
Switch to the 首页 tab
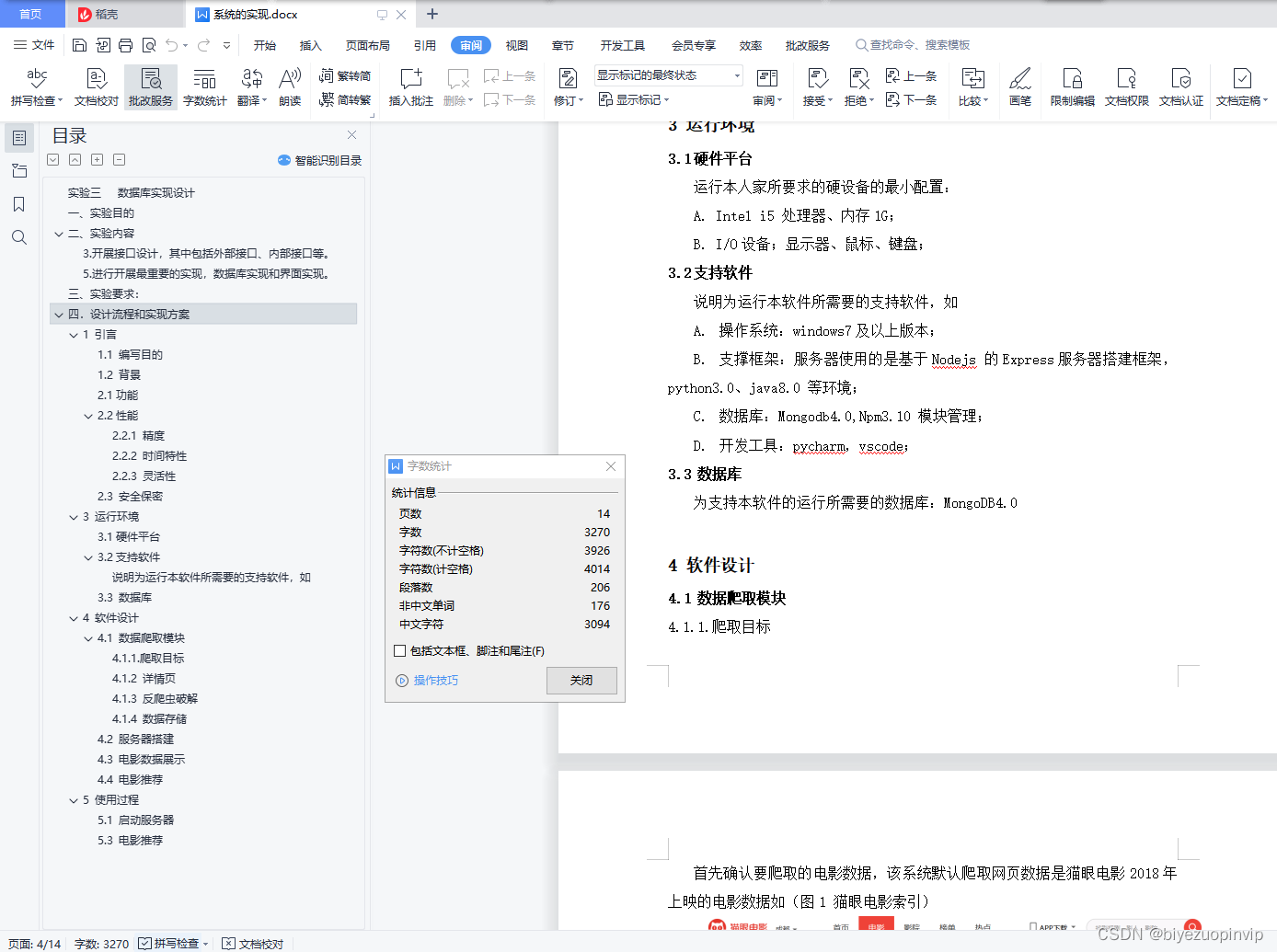tap(31, 14)
